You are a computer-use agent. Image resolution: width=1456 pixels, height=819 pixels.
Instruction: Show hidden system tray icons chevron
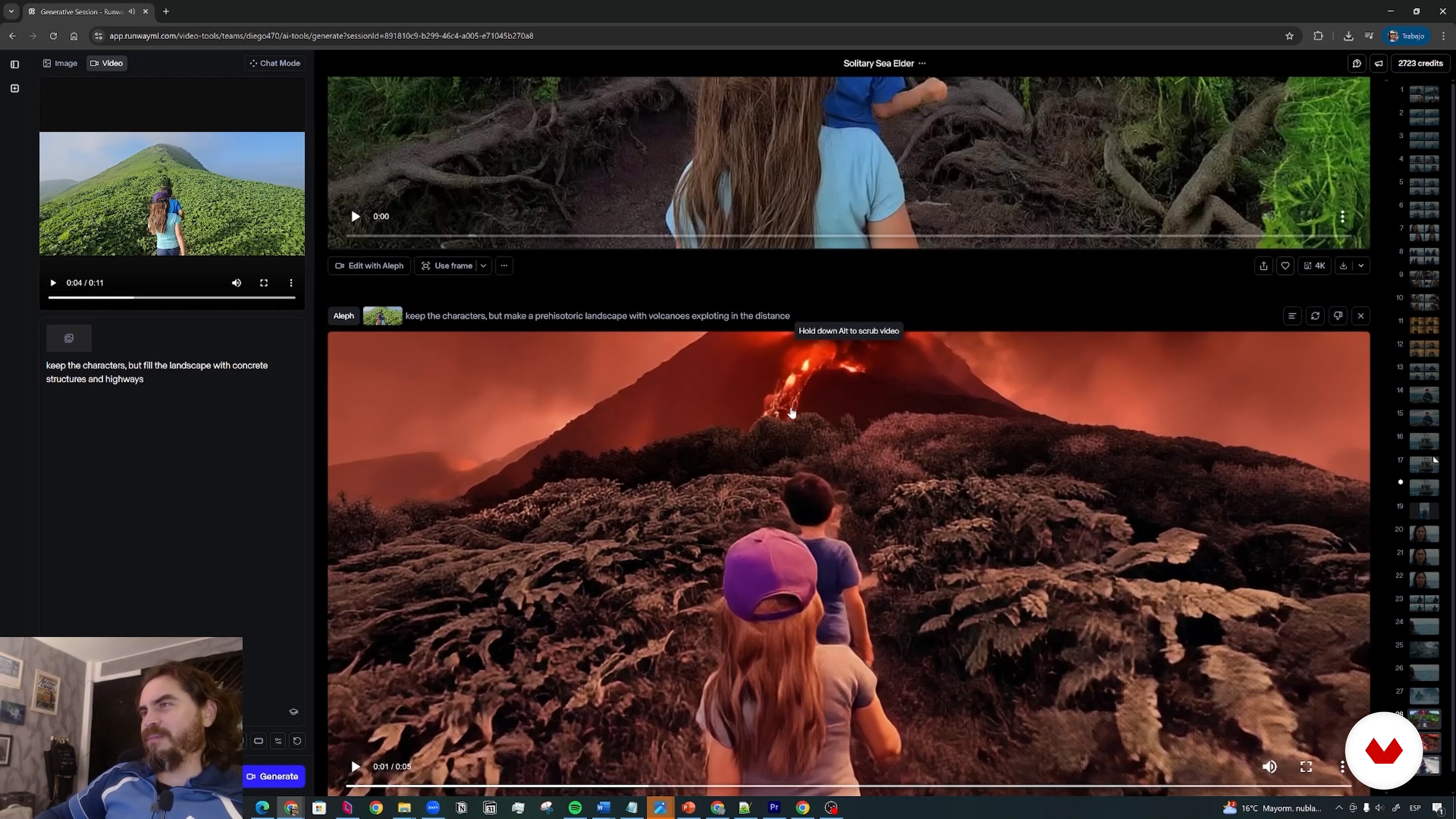pos(1338,808)
